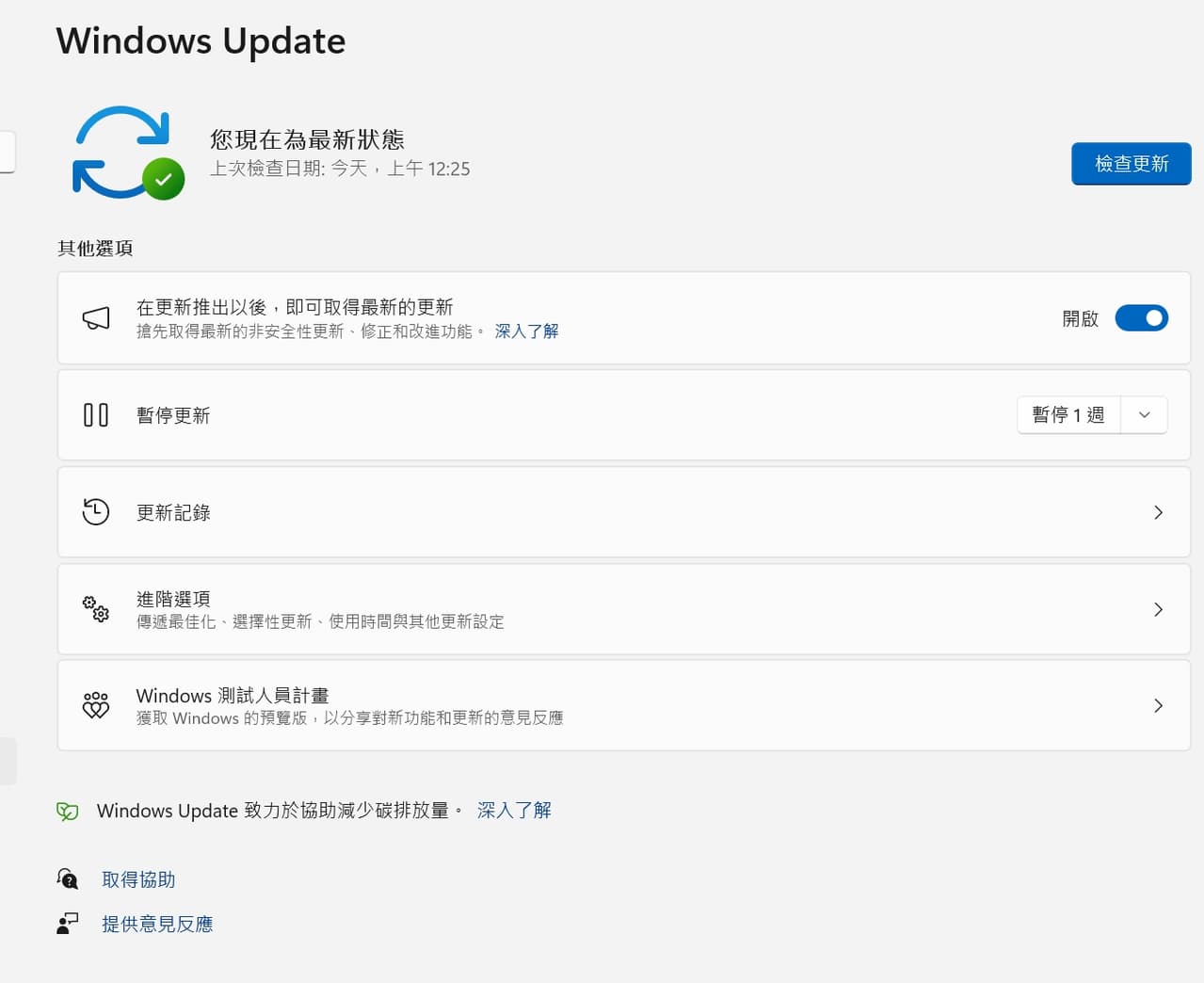
Task: Click the gears icon beside 進階選項
Action: tap(96, 609)
